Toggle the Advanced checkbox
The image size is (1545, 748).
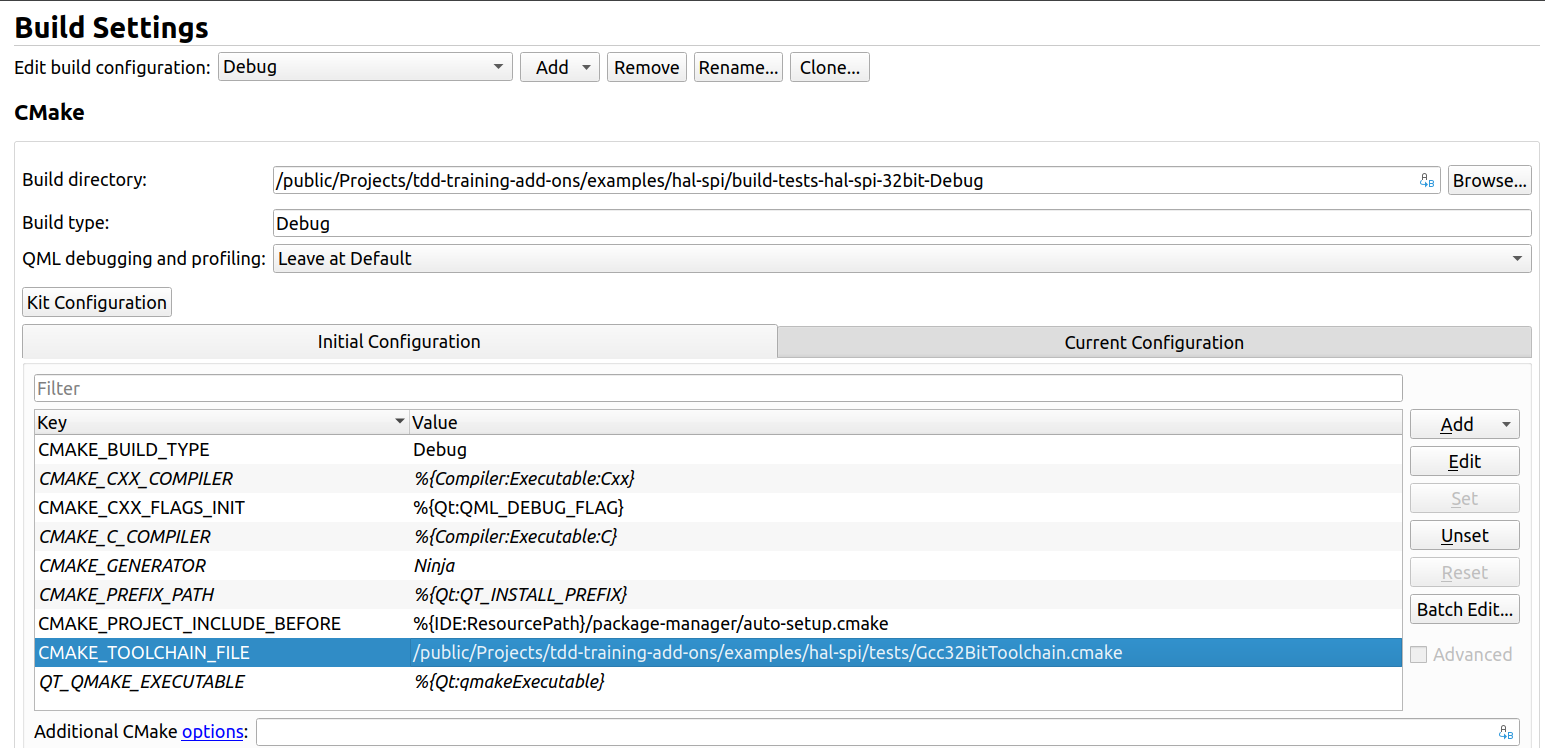click(1418, 655)
